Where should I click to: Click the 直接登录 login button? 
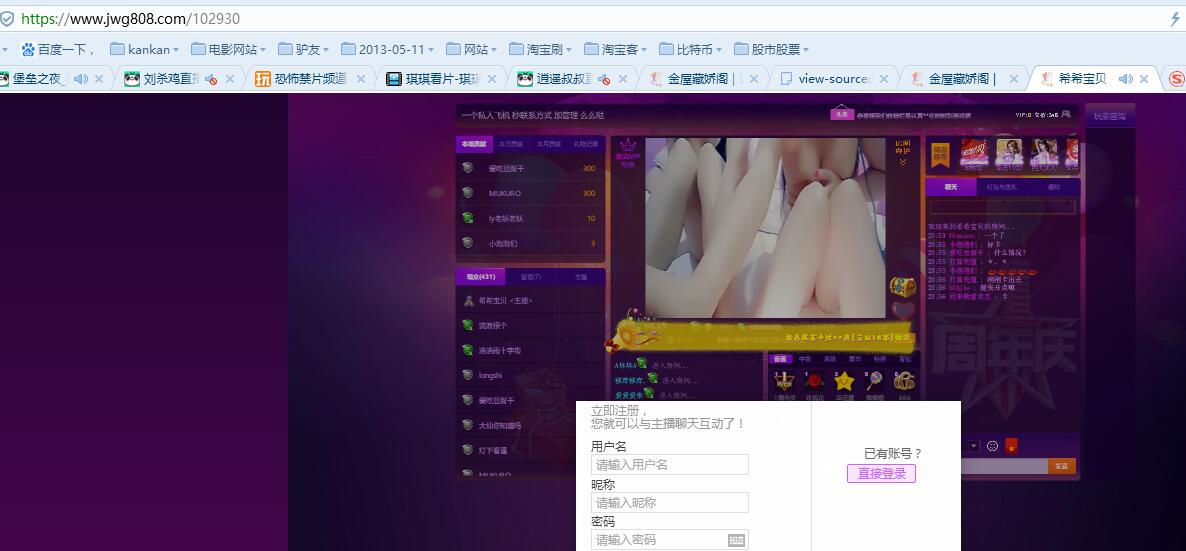(881, 474)
